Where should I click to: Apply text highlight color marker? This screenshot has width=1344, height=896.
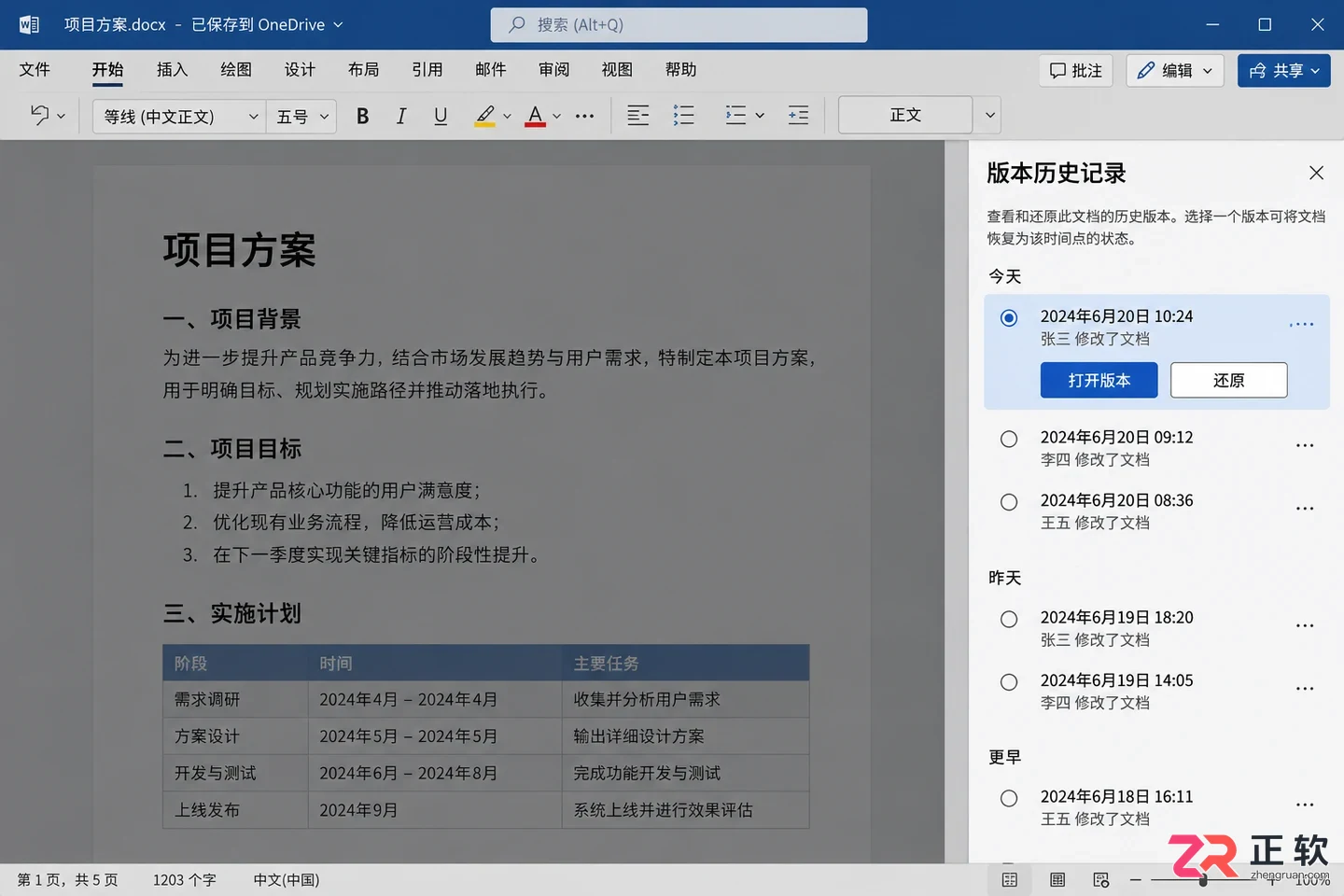pyautogui.click(x=484, y=116)
